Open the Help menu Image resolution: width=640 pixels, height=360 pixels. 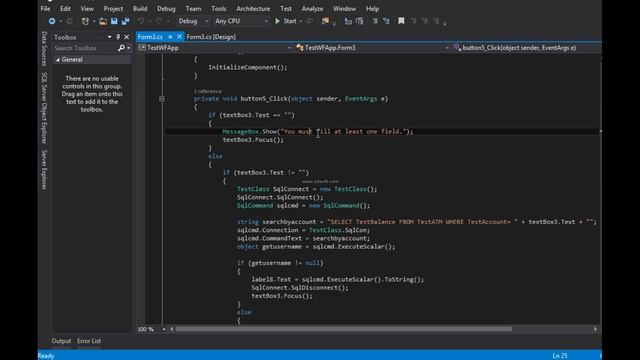click(372, 9)
